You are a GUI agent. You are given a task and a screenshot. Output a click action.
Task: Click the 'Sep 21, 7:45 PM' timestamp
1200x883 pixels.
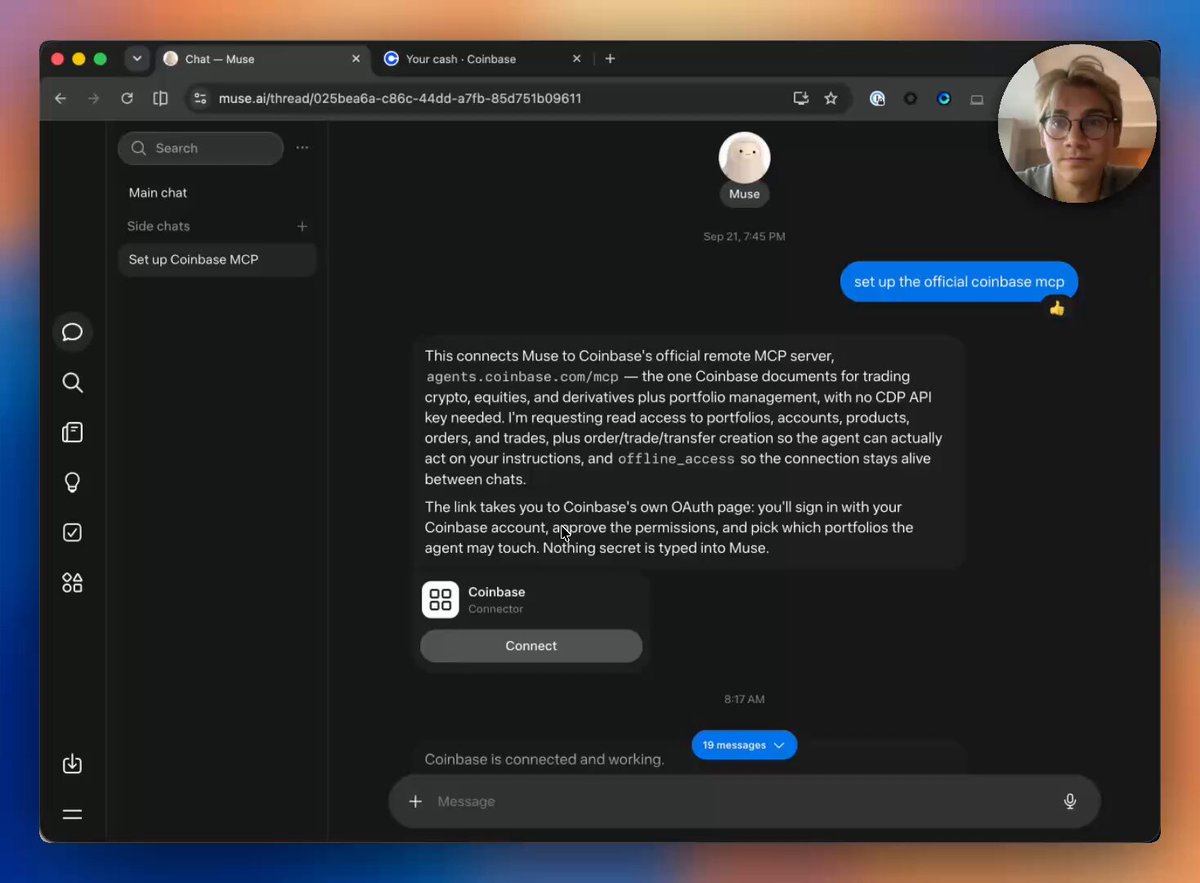[744, 237]
